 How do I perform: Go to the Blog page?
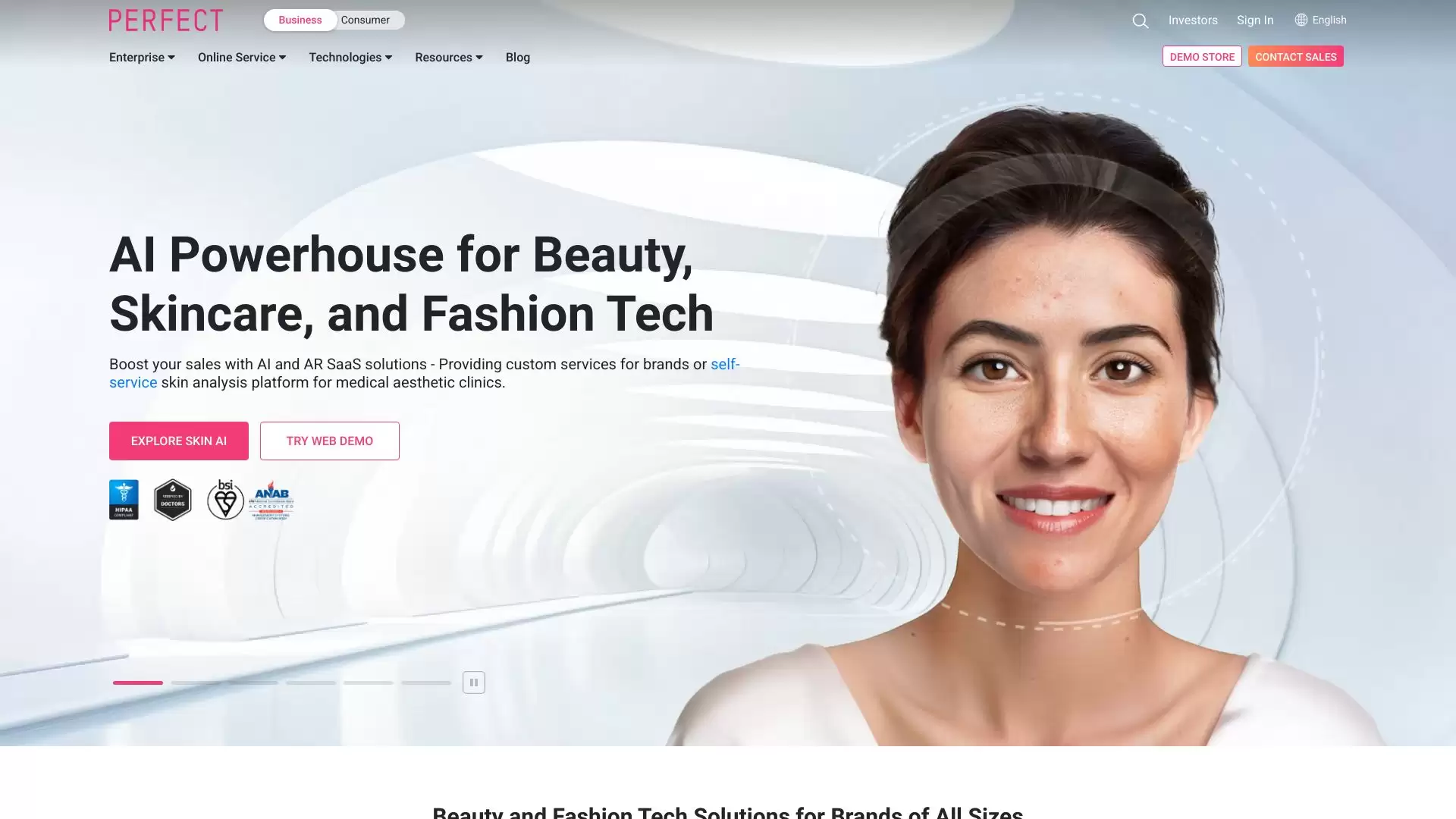[517, 58]
